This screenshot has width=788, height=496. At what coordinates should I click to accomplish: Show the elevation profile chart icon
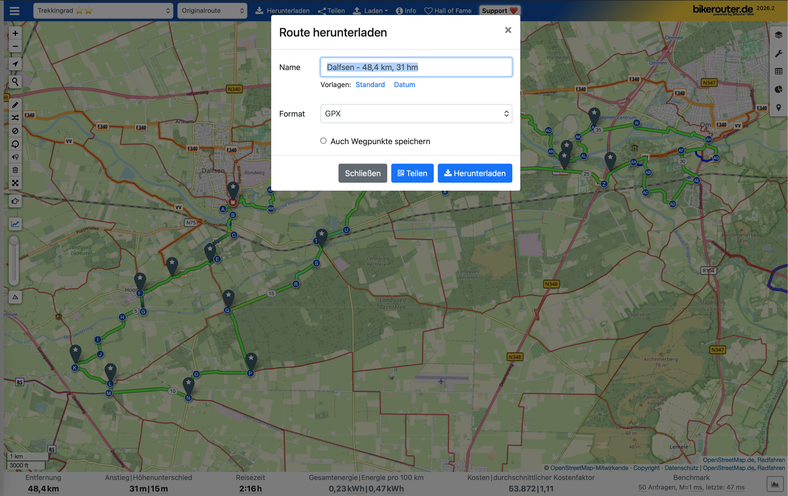[x=15, y=224]
